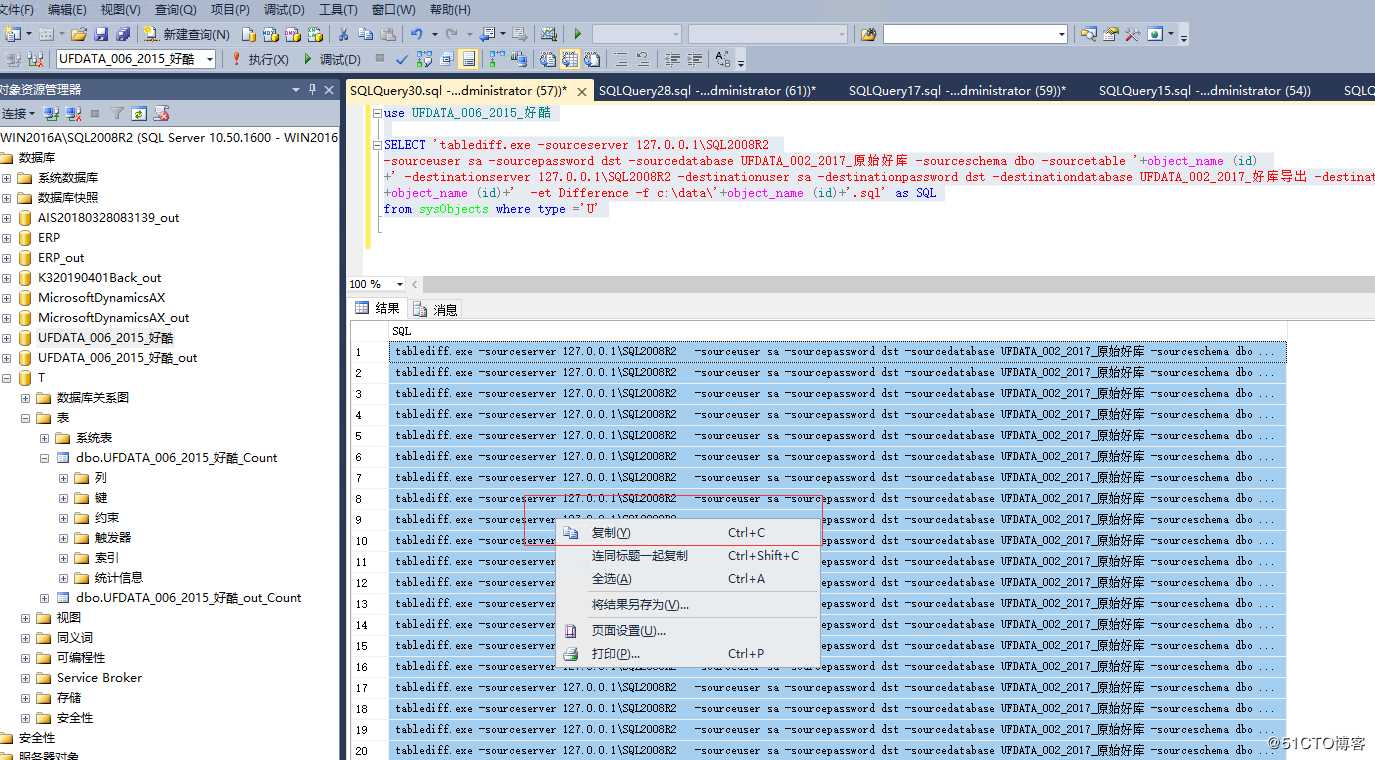Image resolution: width=1375 pixels, height=760 pixels.
Task: Expand the 系统数据库 node
Action: (x=6, y=178)
